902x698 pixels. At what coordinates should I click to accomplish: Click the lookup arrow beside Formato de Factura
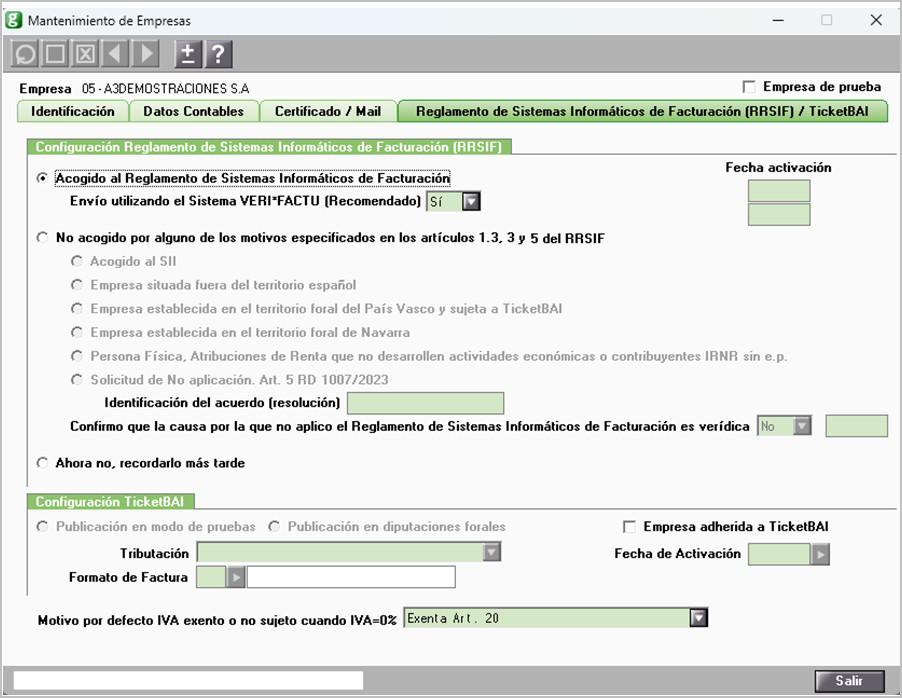tap(236, 577)
